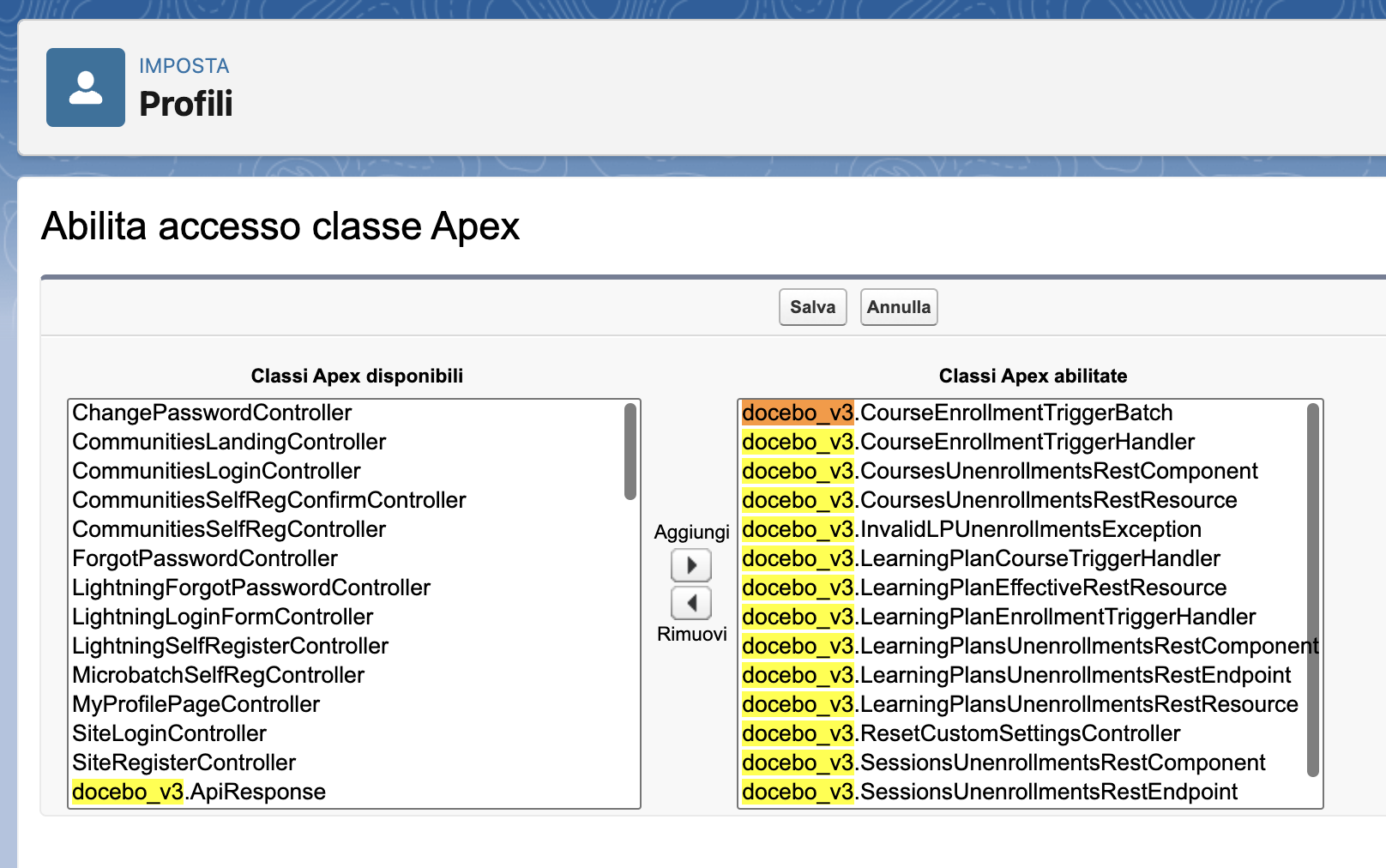Cancel with the Annulla button
Viewport: 1386px width, 868px height.
[x=899, y=307]
